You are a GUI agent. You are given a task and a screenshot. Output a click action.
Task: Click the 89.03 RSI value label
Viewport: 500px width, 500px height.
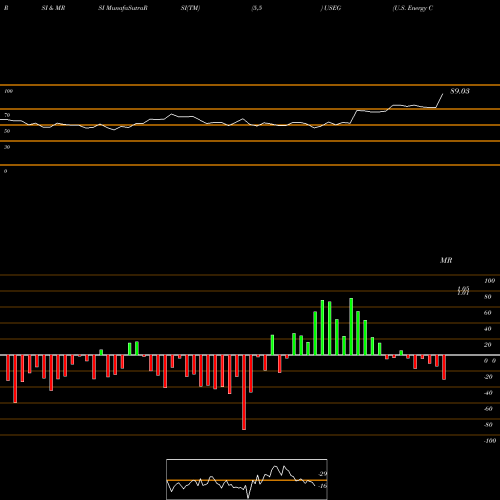coord(460,91)
